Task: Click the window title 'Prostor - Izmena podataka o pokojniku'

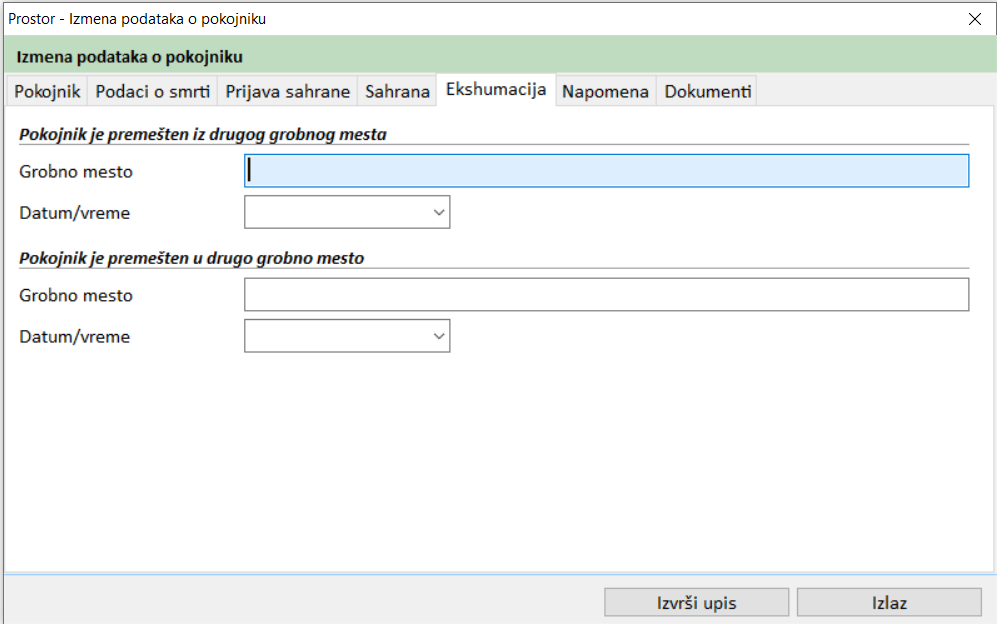Action: [x=137, y=18]
